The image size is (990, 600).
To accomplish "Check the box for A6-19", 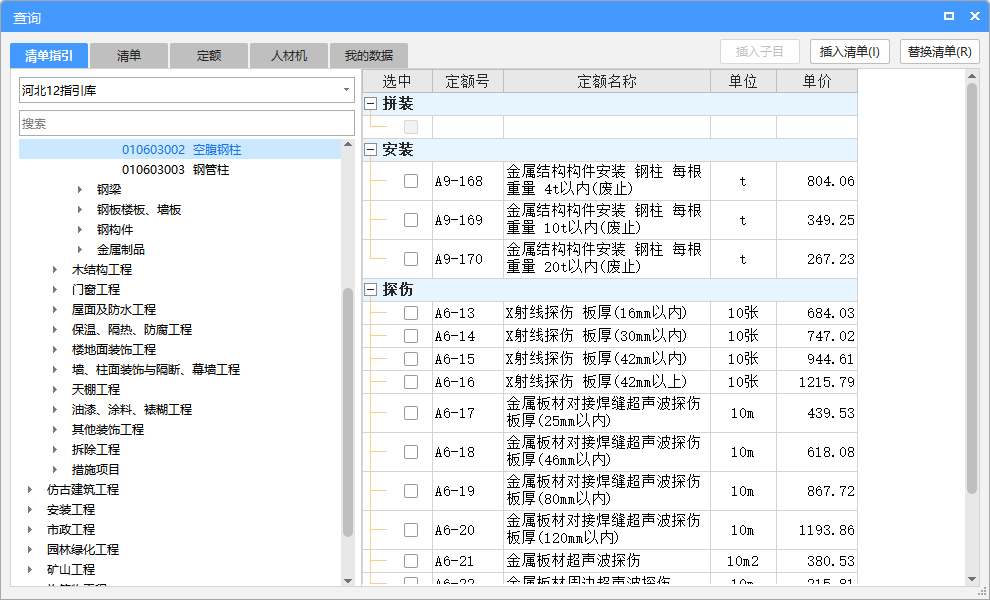I will [411, 491].
